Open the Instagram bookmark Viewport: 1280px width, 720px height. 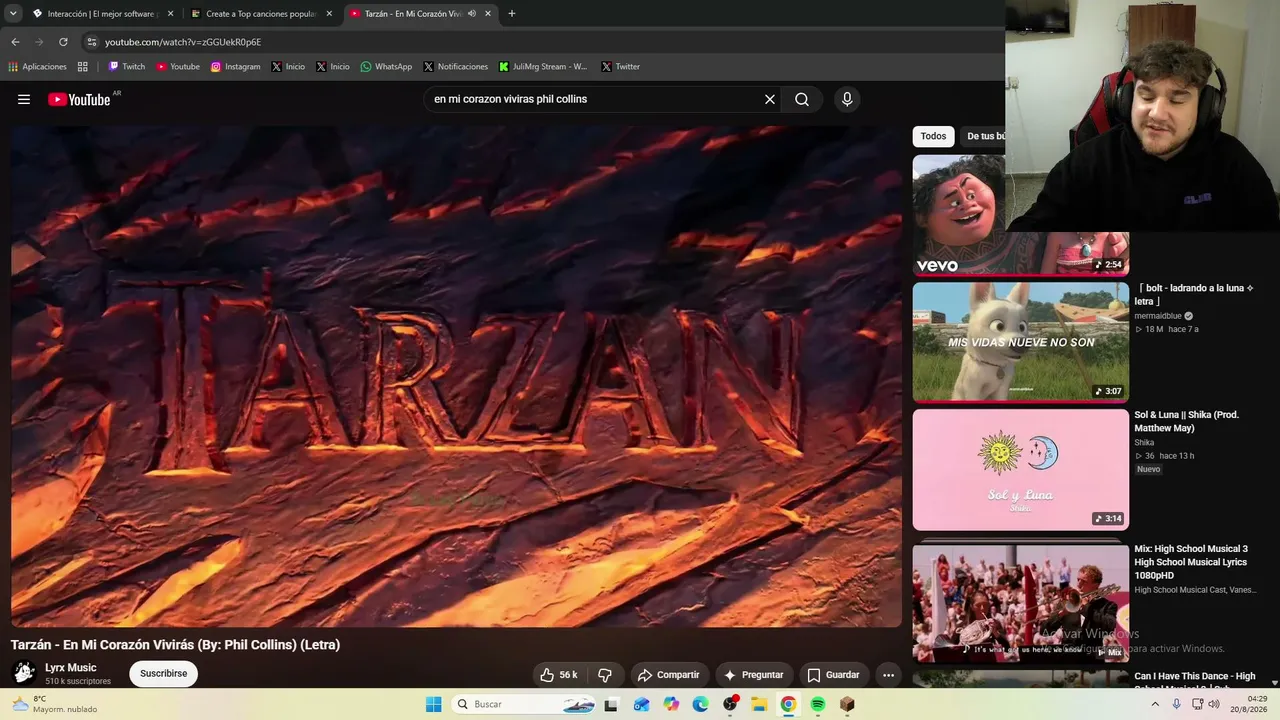click(235, 67)
